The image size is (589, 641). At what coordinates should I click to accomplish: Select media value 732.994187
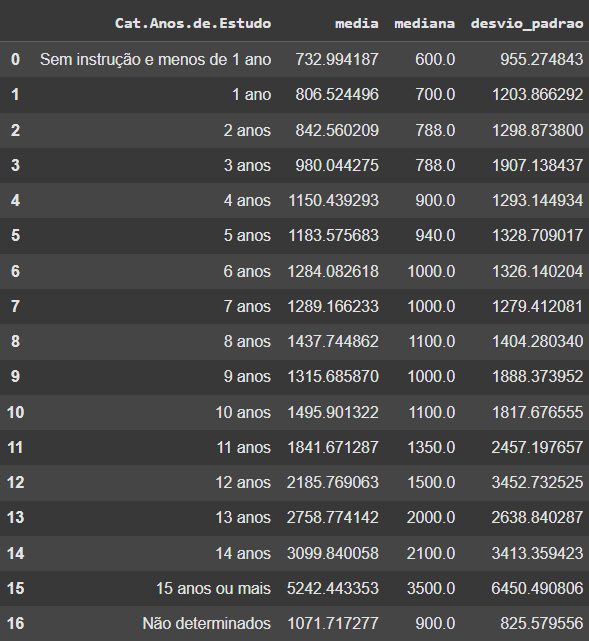pos(337,60)
